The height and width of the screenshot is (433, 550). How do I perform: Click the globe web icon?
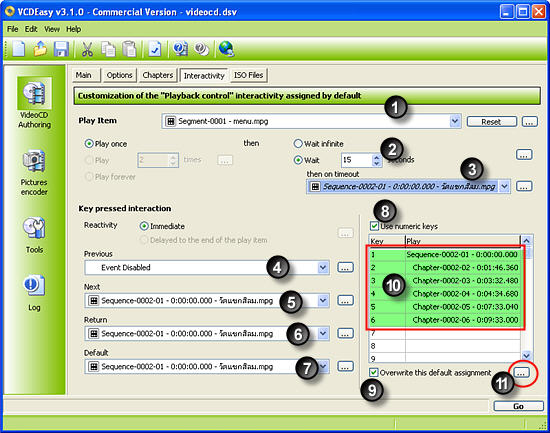coord(226,49)
